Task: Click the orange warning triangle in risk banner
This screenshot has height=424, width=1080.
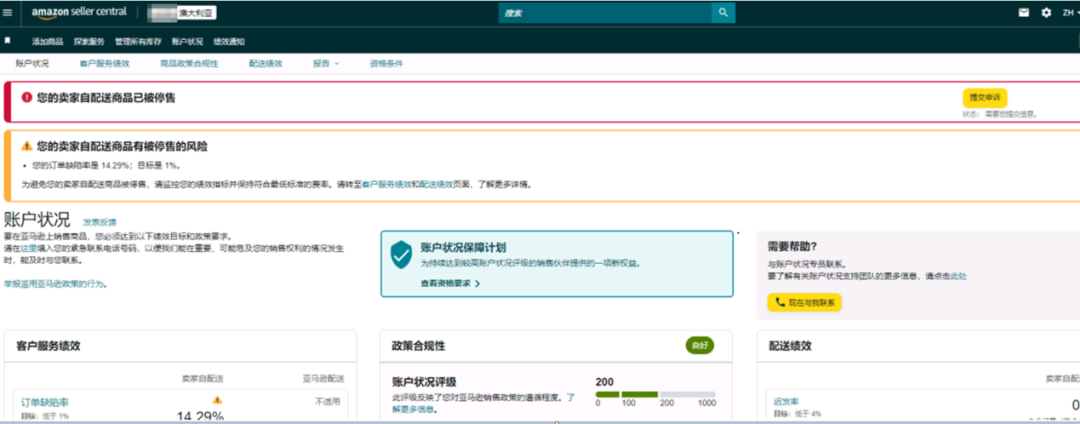Action: tap(27, 146)
